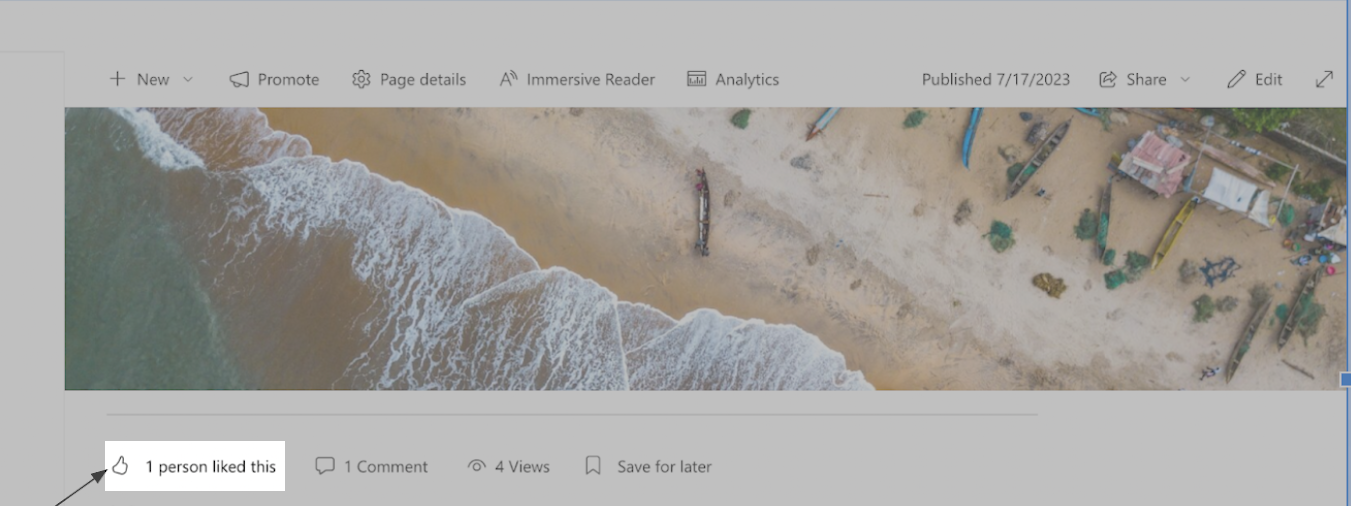This screenshot has height=506, width=1351.
Task: Click the plus icon next to New
Action: (117, 79)
